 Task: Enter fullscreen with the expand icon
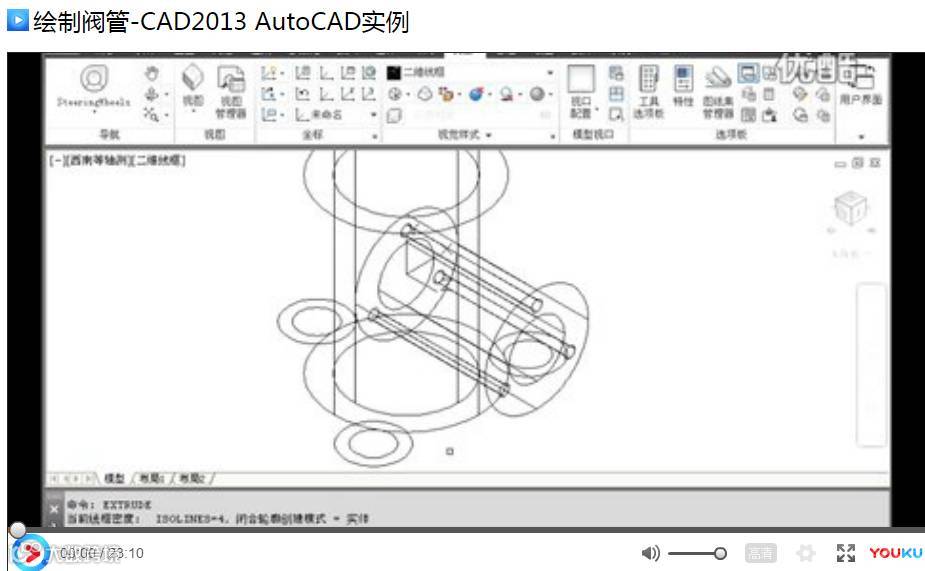[846, 553]
